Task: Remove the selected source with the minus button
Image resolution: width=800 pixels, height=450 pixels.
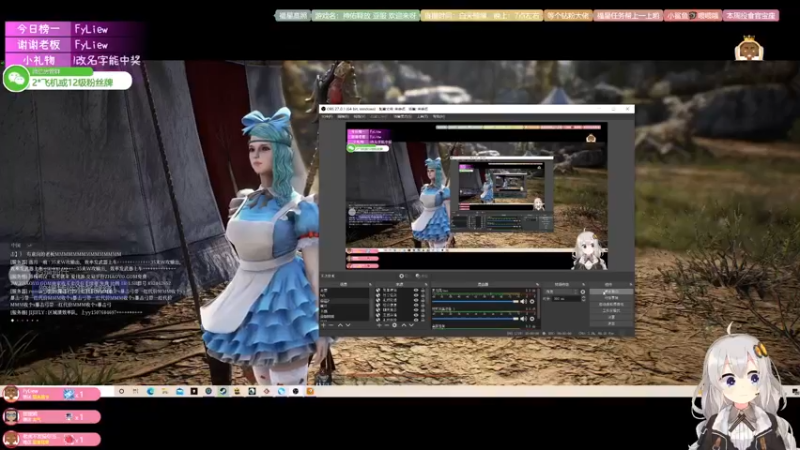Action: 387,325
